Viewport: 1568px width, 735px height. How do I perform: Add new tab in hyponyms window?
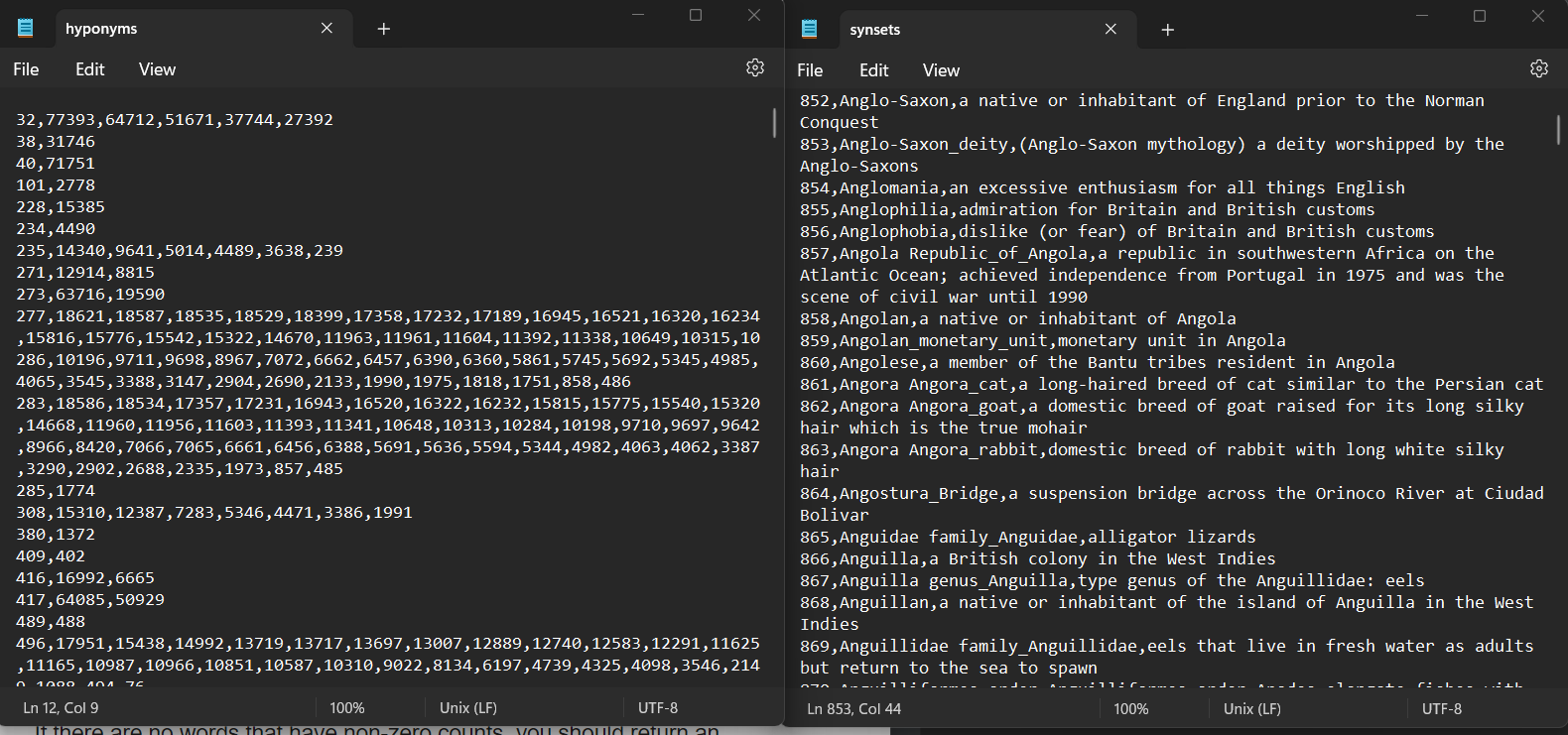384,29
